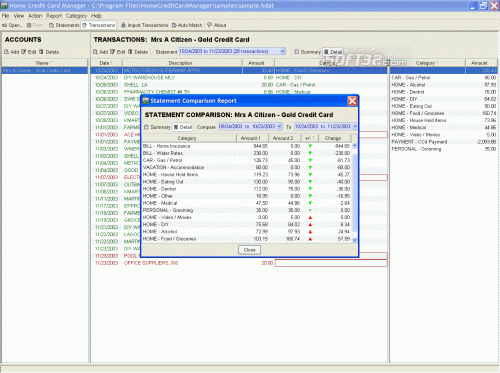Select PERSONAL - Grooming comparison row

tap(247, 210)
